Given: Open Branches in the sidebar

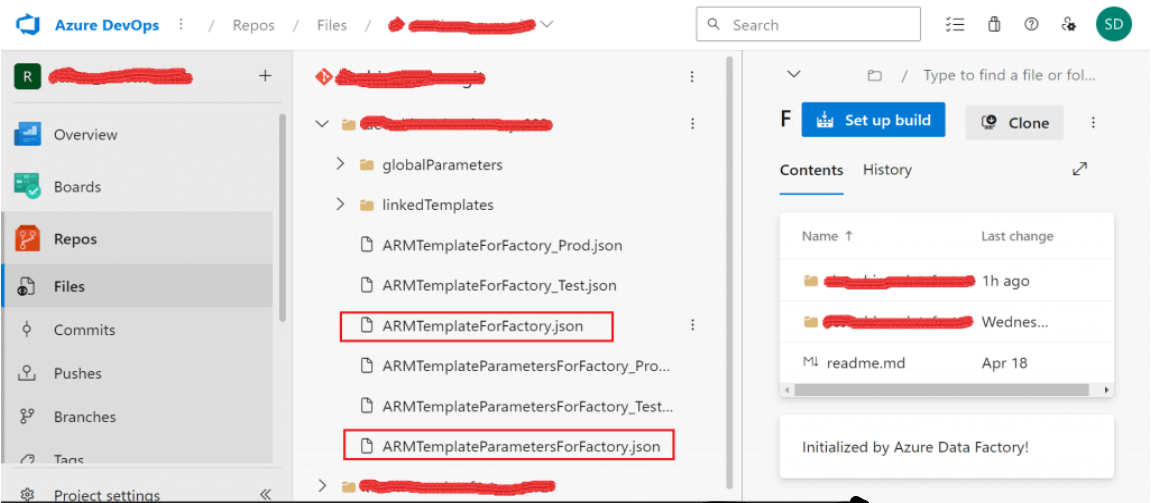Looking at the screenshot, I should (84, 416).
